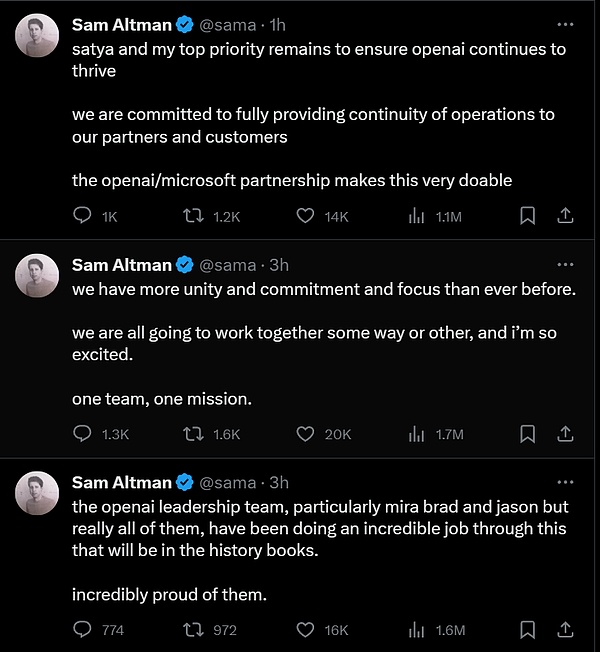The height and width of the screenshot is (652, 600).
Task: Bookmark the openai/microsoft partnership tweet
Action: pos(528,216)
